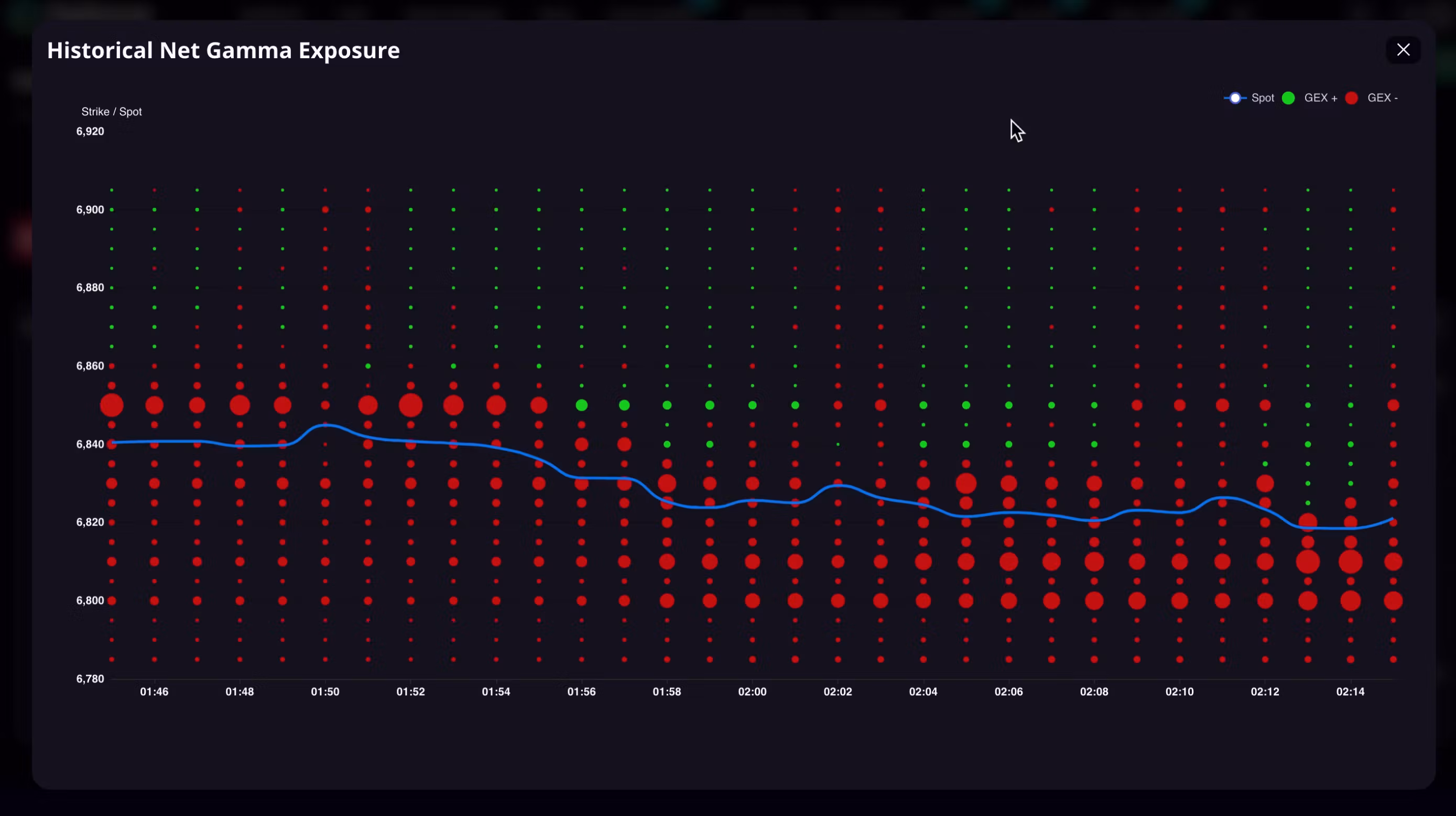Click the red GEX - legend circle

click(x=1352, y=98)
